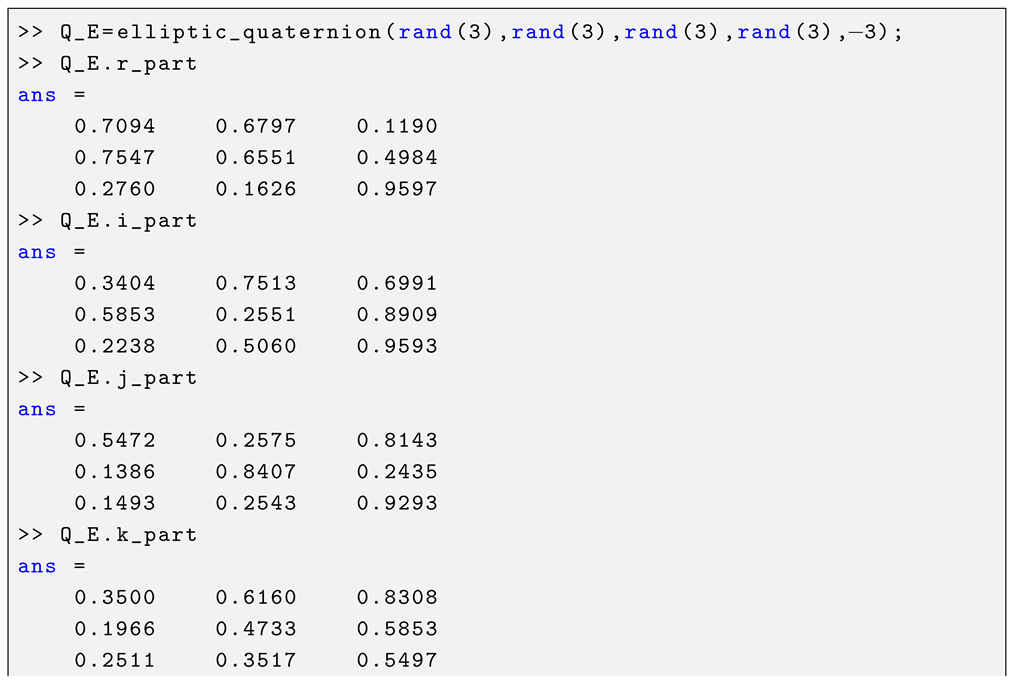
Task: Click the Q_E.k_part command line
Action: pos(128,535)
